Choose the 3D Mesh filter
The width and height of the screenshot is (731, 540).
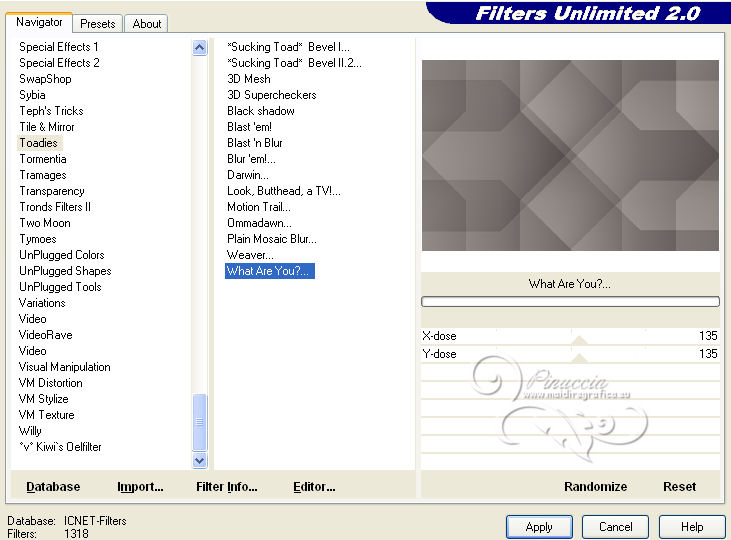[248, 79]
